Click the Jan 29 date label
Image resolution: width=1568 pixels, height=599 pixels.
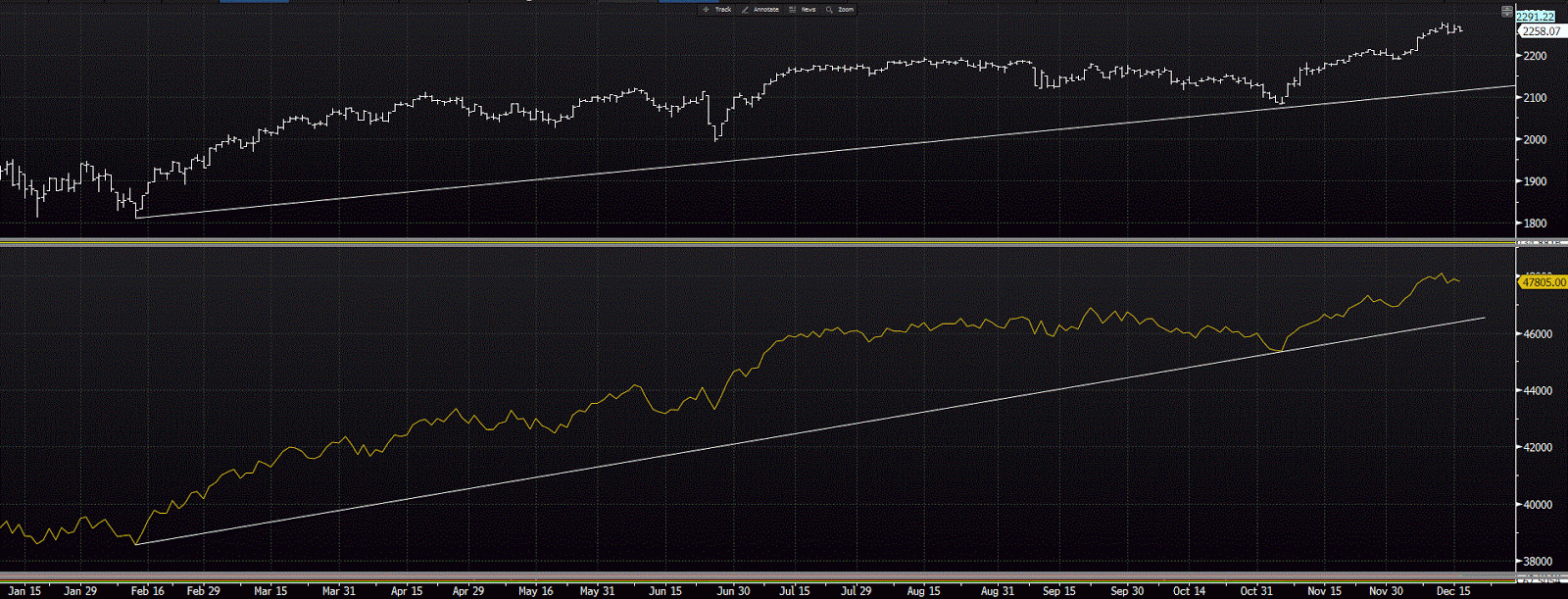[80, 591]
